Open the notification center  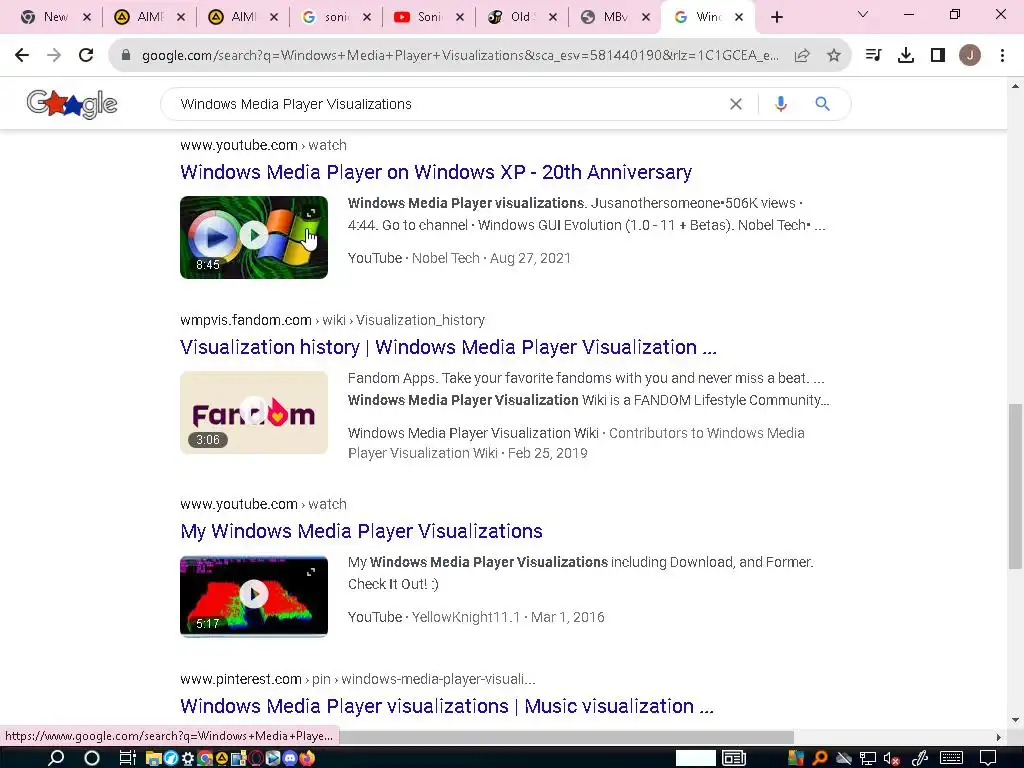point(987,758)
